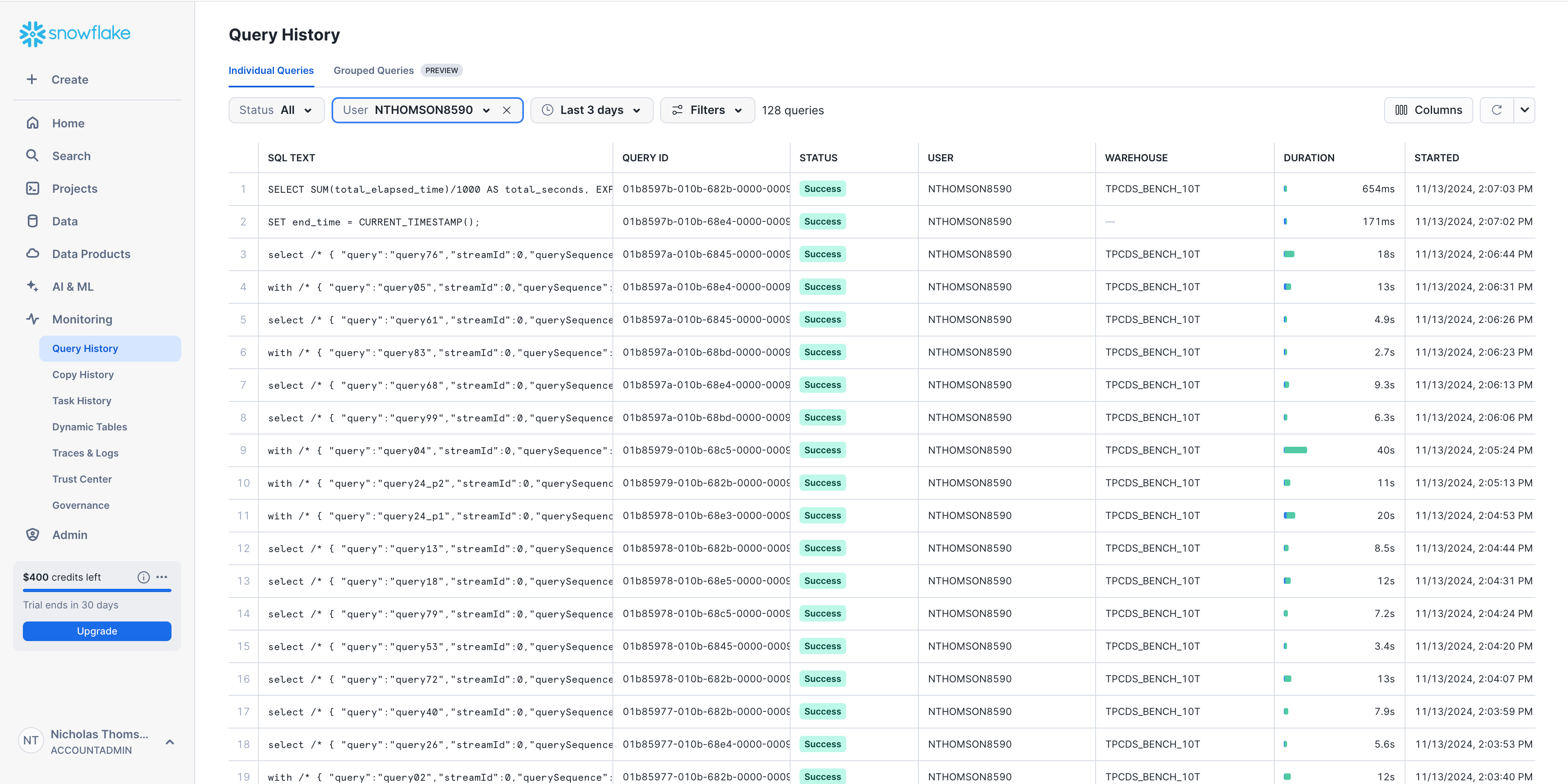This screenshot has width=1568, height=784.
Task: Open the Search sidebar icon
Action: point(33,155)
